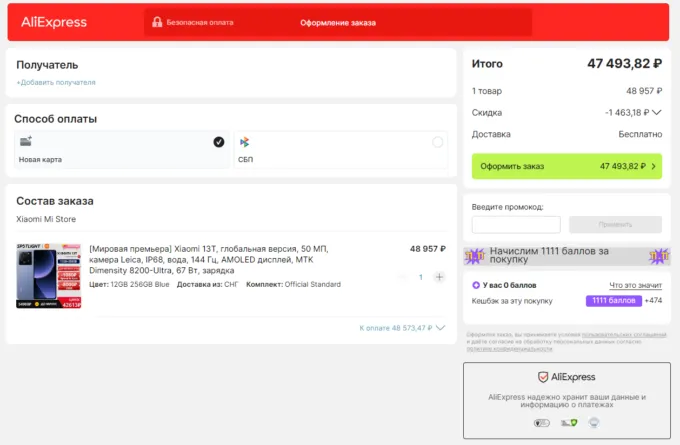Screen dimensions: 680x445
Task: Click the AliExpress logo in header
Action: point(54,22)
